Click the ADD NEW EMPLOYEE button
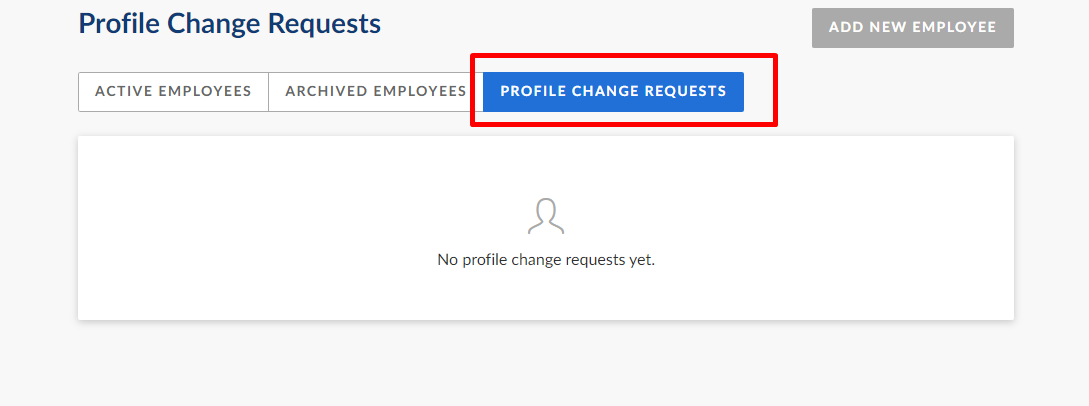The height and width of the screenshot is (406, 1089). pyautogui.click(x=913, y=28)
